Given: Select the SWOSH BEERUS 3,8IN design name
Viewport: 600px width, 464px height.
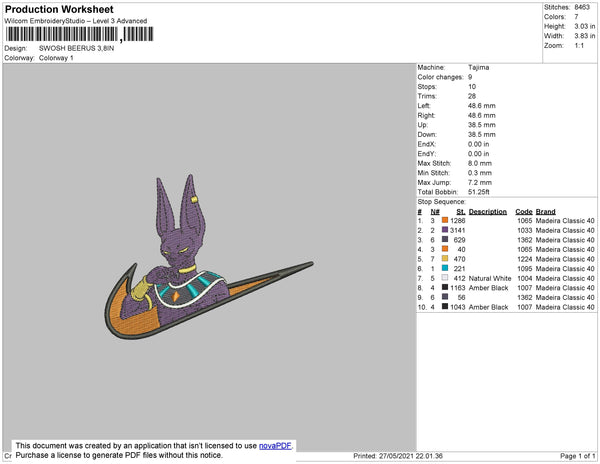Looking at the screenshot, I should point(76,48).
